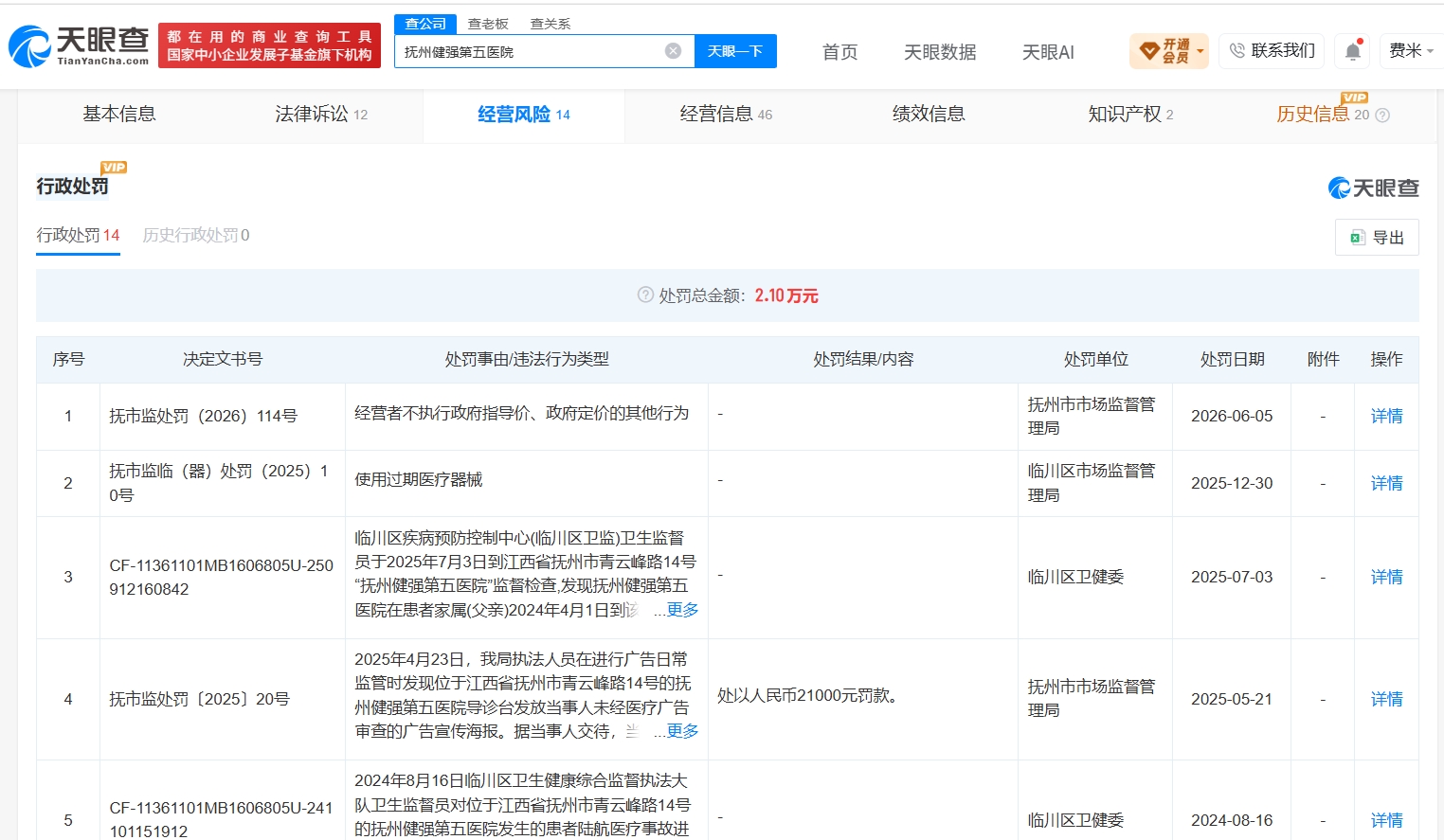The width and height of the screenshot is (1444, 840).
Task: Click the 使用过期医疗器械 penalty reason
Action: (x=419, y=480)
